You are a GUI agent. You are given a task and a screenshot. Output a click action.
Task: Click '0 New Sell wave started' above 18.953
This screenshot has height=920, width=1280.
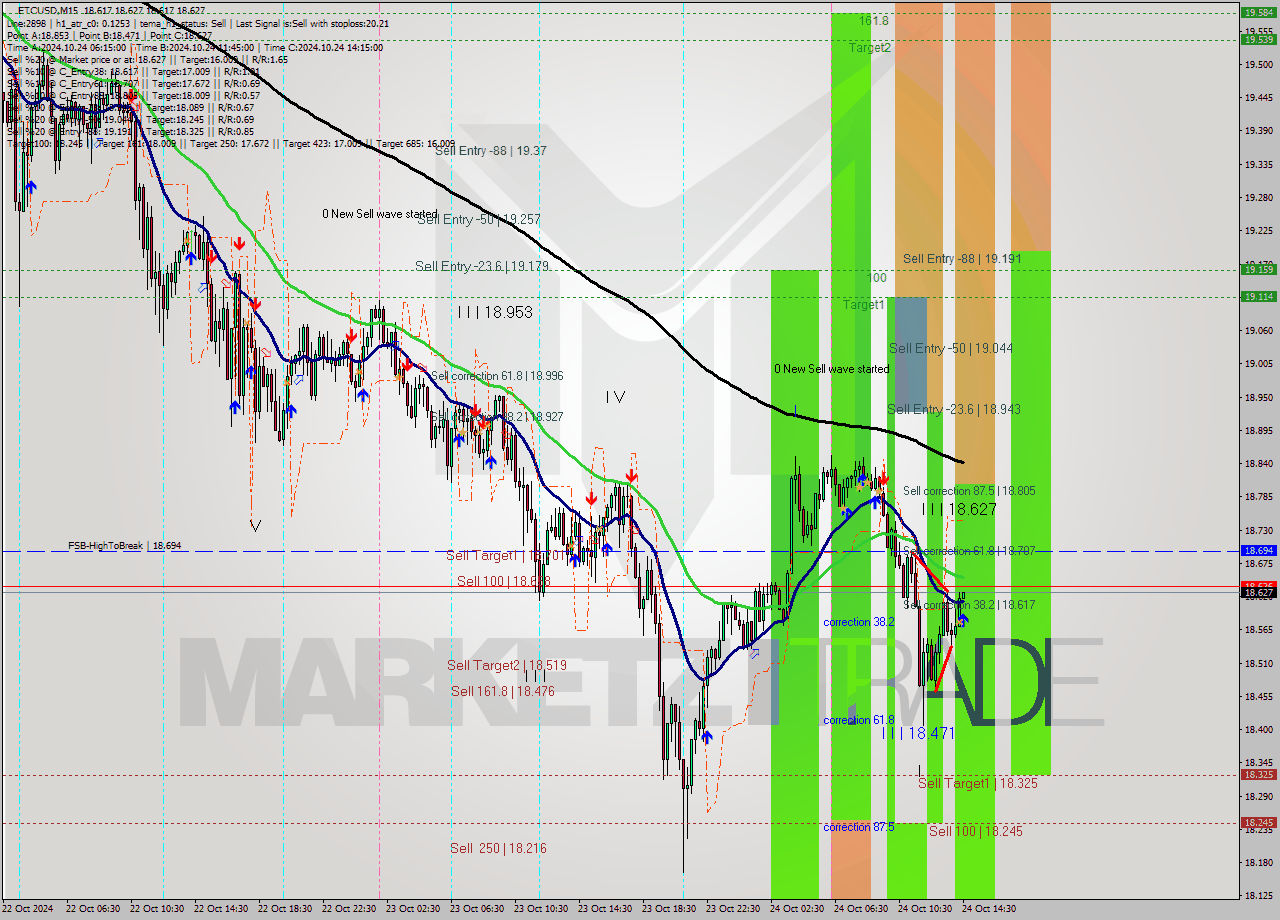click(380, 214)
